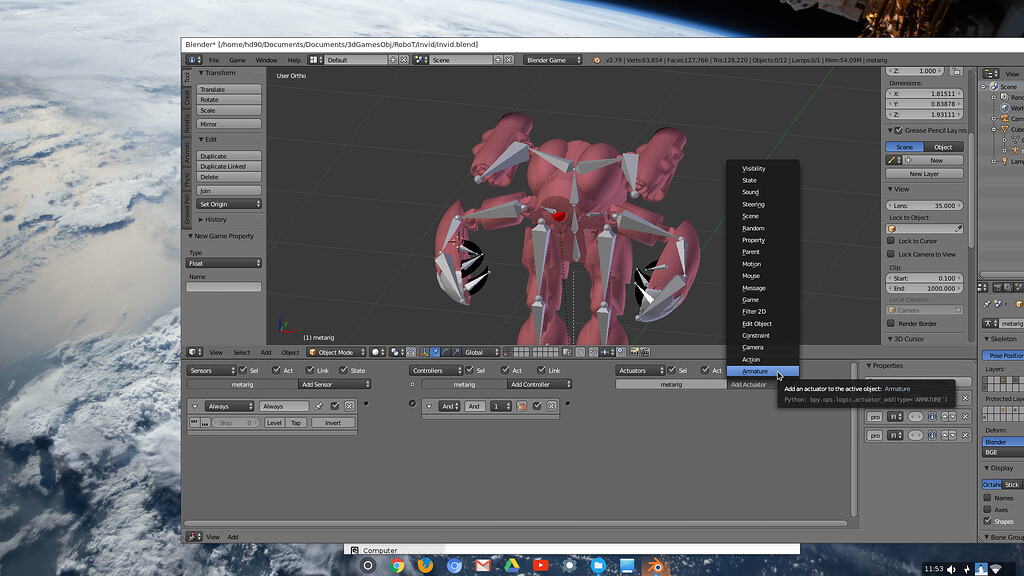This screenshot has width=1024, height=576.
Task: Toggle the Sensors State checkbox
Action: [344, 370]
